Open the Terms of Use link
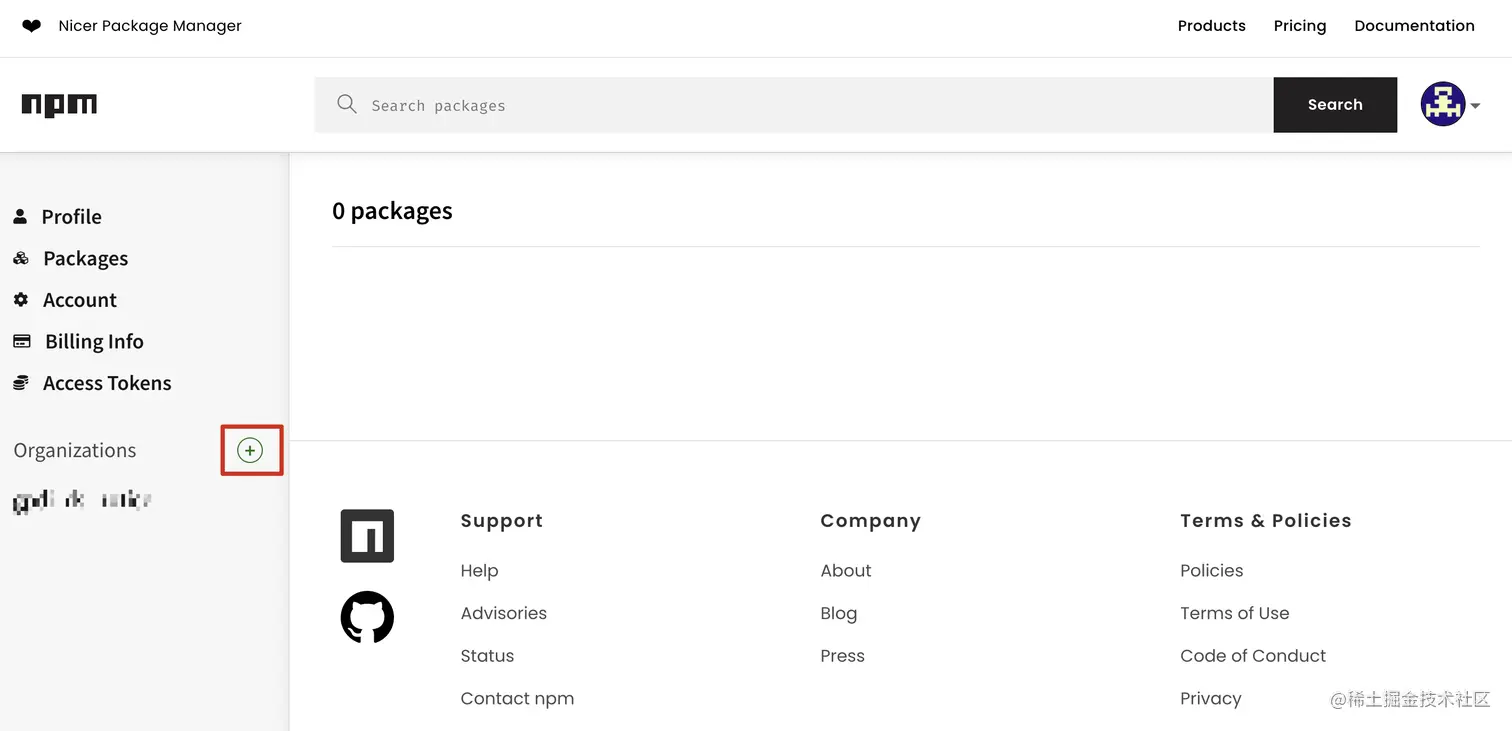This screenshot has width=1512, height=731. (x=1234, y=613)
